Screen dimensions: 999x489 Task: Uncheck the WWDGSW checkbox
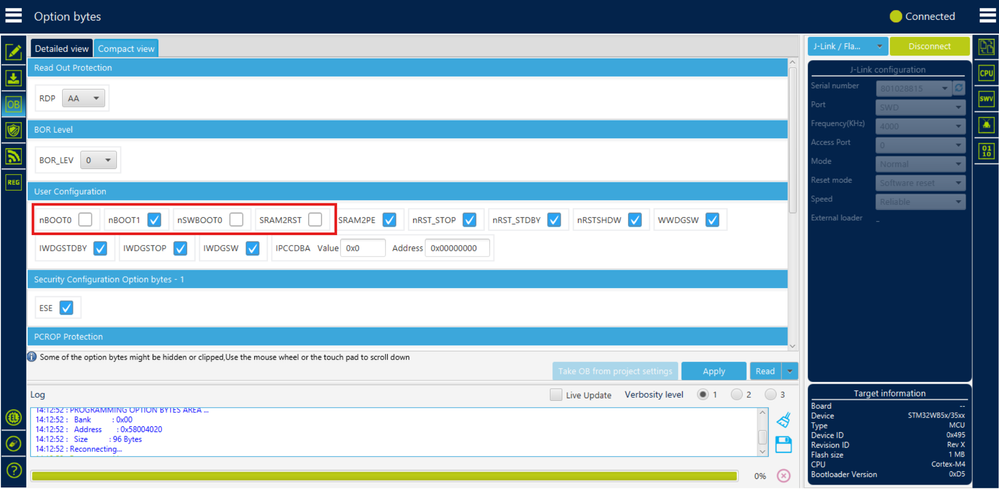712,220
